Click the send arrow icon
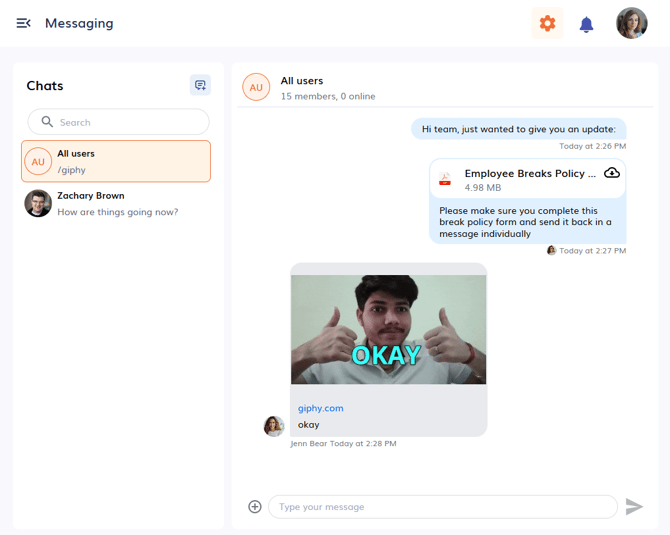The image size is (670, 535). click(x=634, y=506)
